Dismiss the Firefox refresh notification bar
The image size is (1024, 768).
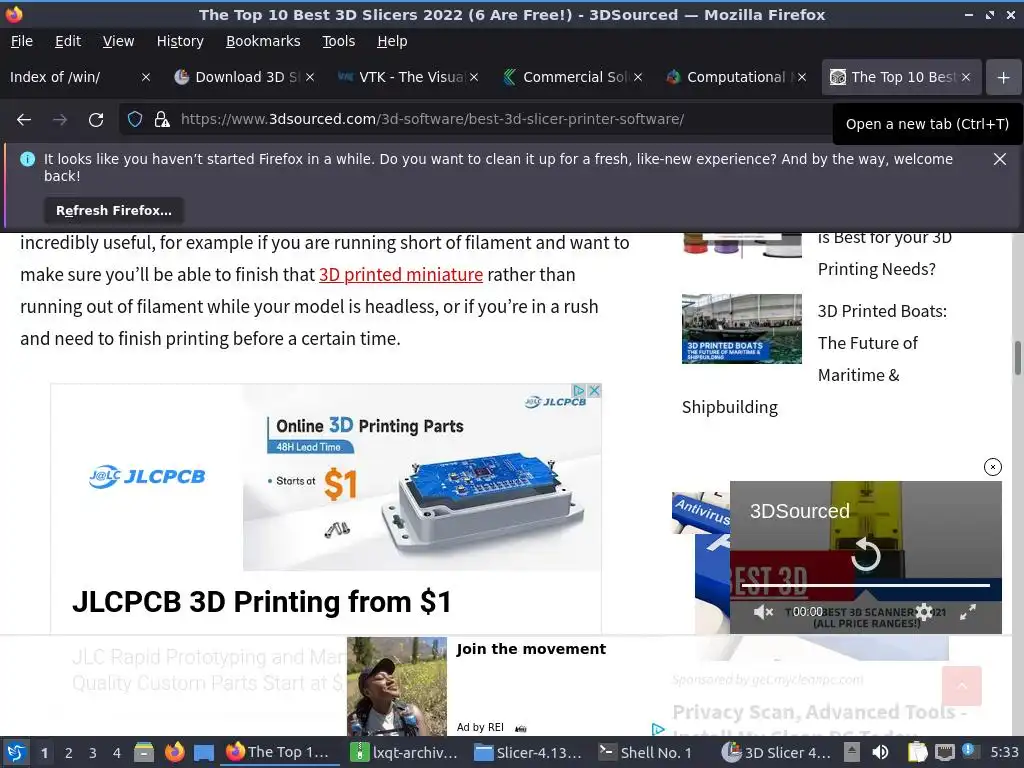pos(999,159)
